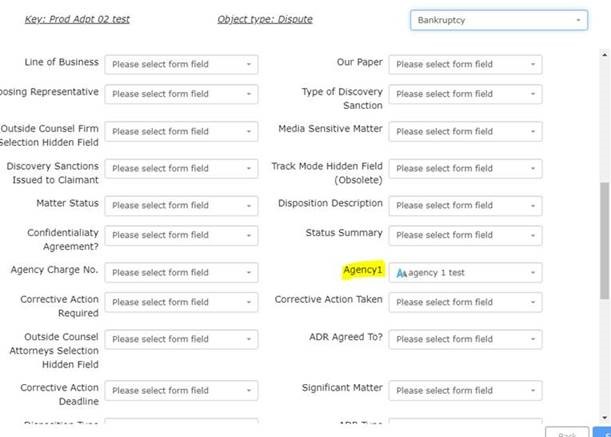This screenshot has width=611, height=437.
Task: Open the Significant Matter dropdown
Action: click(466, 390)
